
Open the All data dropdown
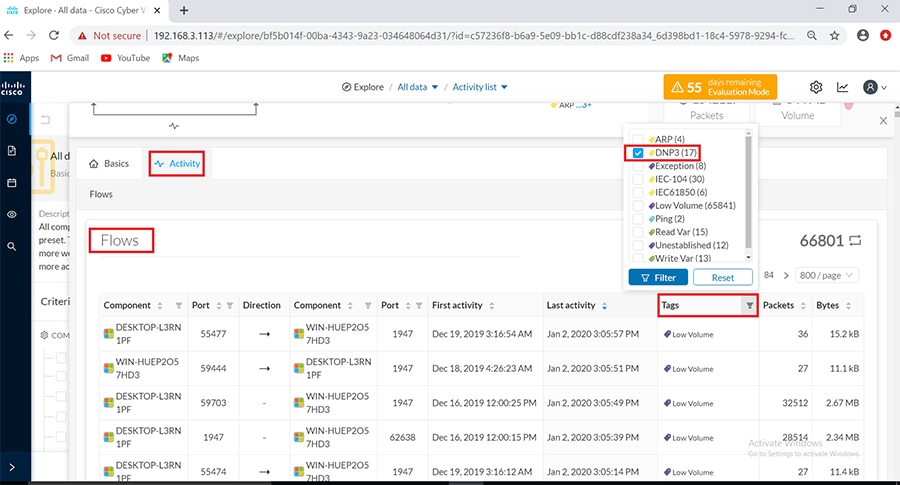(x=418, y=87)
